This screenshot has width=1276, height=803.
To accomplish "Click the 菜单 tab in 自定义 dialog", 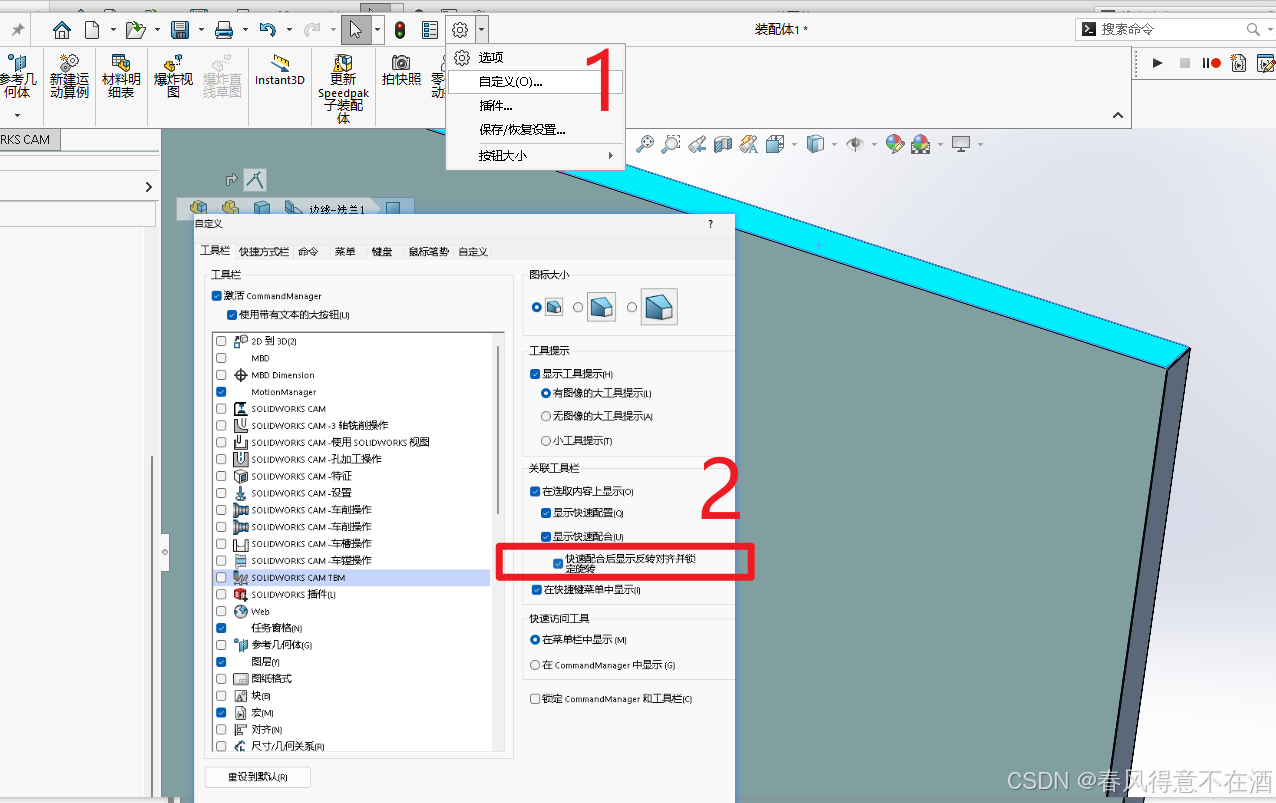I will click(x=345, y=252).
